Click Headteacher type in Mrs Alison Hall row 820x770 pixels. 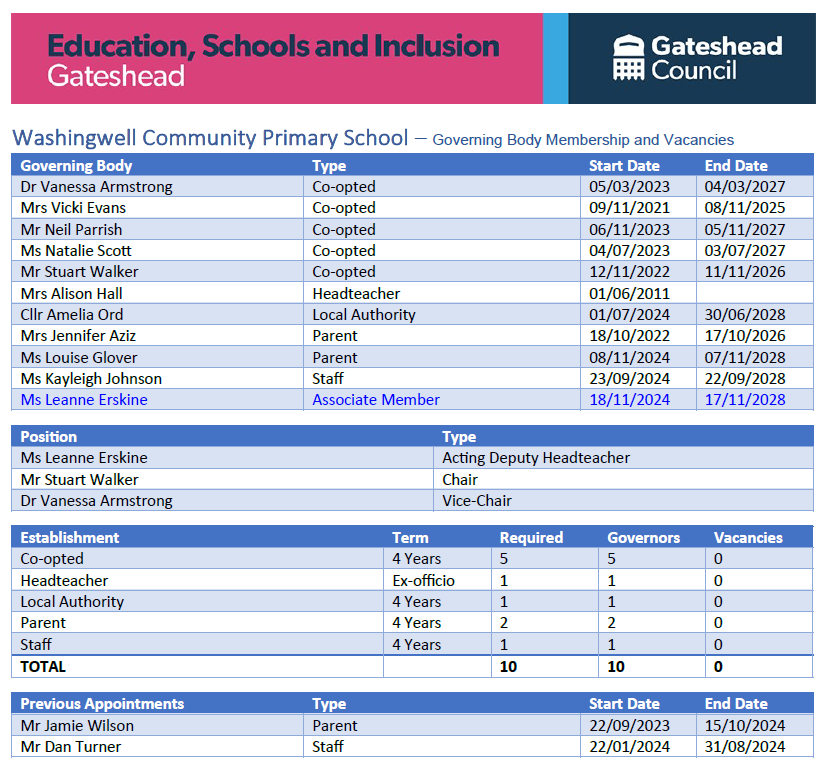point(356,294)
